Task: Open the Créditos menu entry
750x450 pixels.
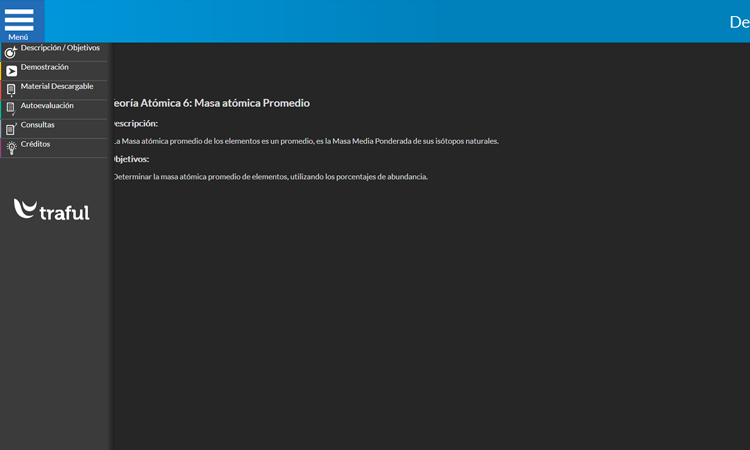Action: (x=36, y=144)
